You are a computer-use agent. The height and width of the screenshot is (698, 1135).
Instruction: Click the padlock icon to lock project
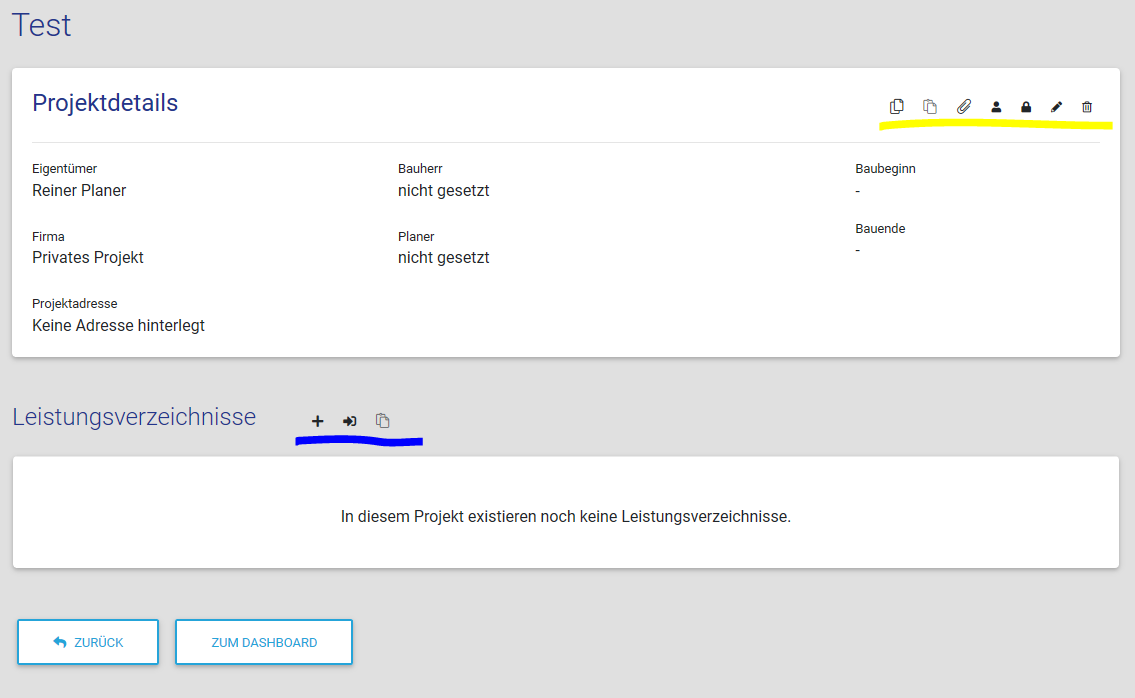click(1026, 107)
